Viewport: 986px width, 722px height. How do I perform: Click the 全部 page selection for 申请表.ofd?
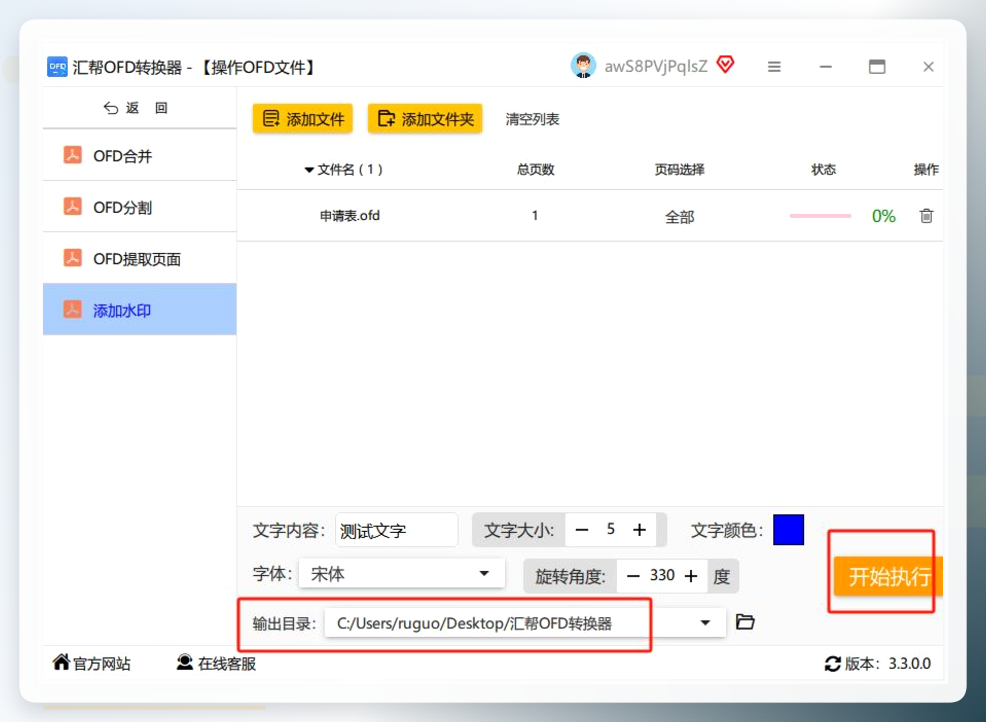[680, 217]
